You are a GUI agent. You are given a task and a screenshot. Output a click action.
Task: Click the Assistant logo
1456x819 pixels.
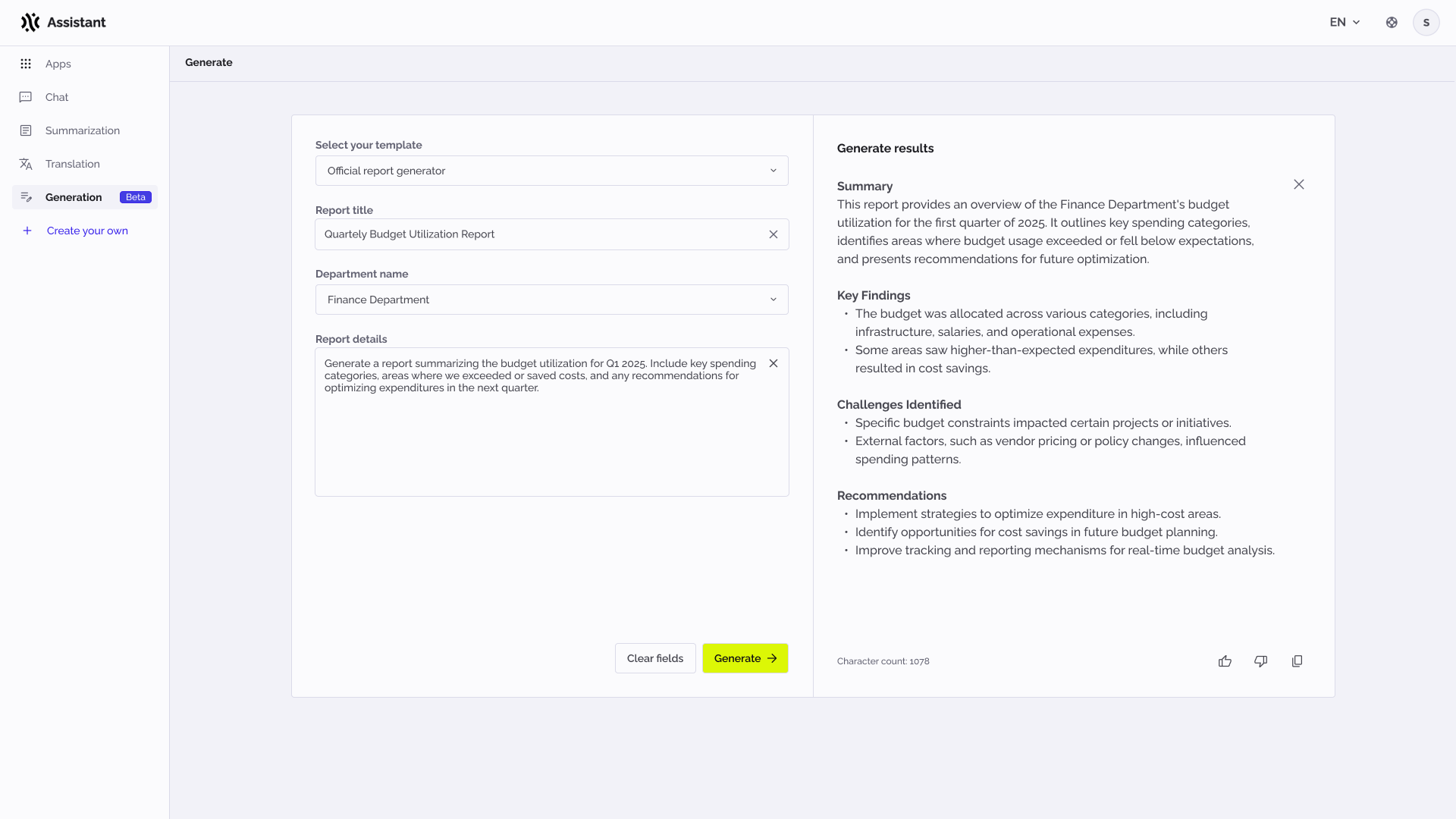(64, 23)
